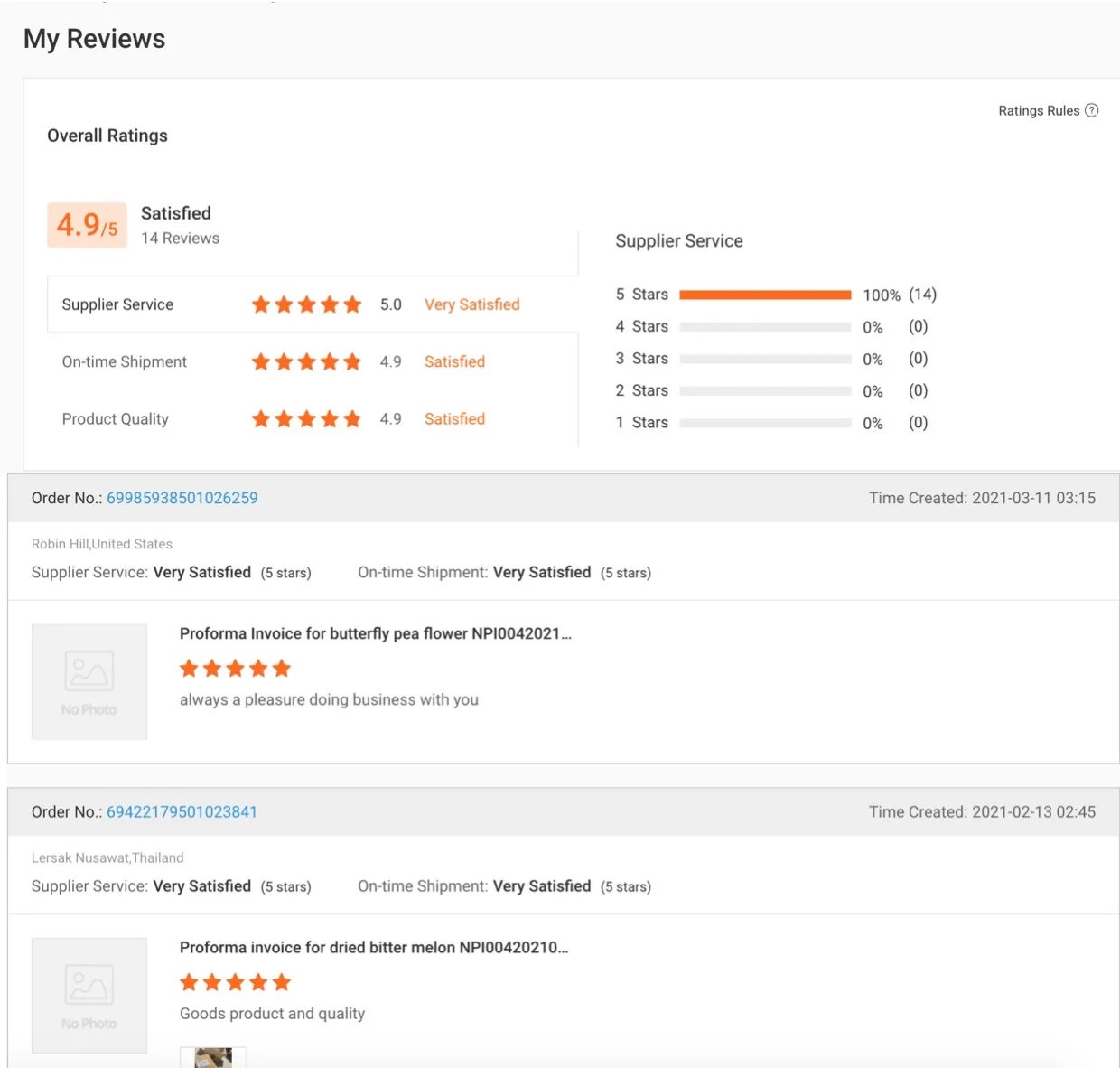This screenshot has width=1120, height=1068.
Task: Click the 2 Stars progress bar
Action: pyautogui.click(x=765, y=390)
